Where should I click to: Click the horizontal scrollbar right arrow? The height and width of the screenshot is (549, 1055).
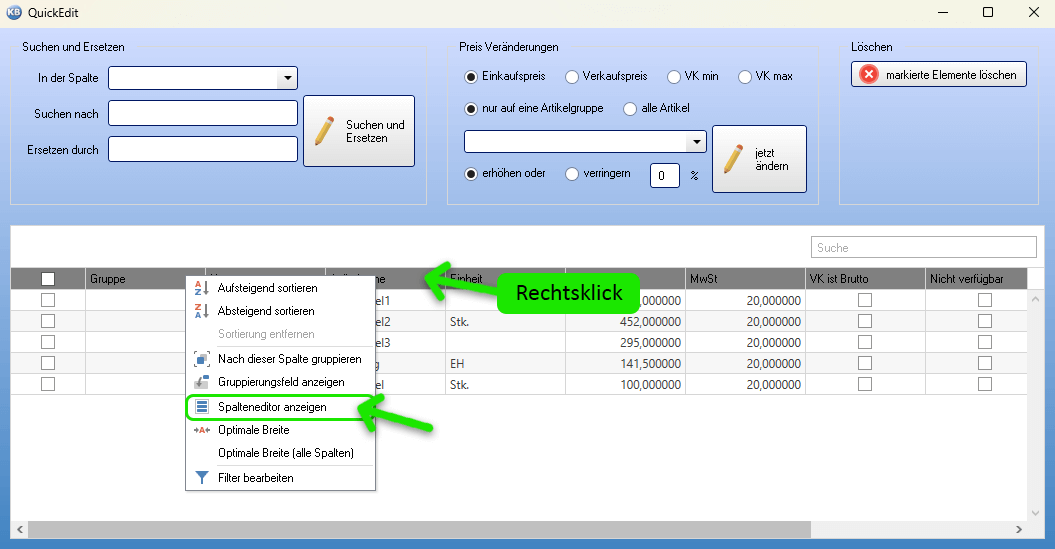coord(1019,530)
